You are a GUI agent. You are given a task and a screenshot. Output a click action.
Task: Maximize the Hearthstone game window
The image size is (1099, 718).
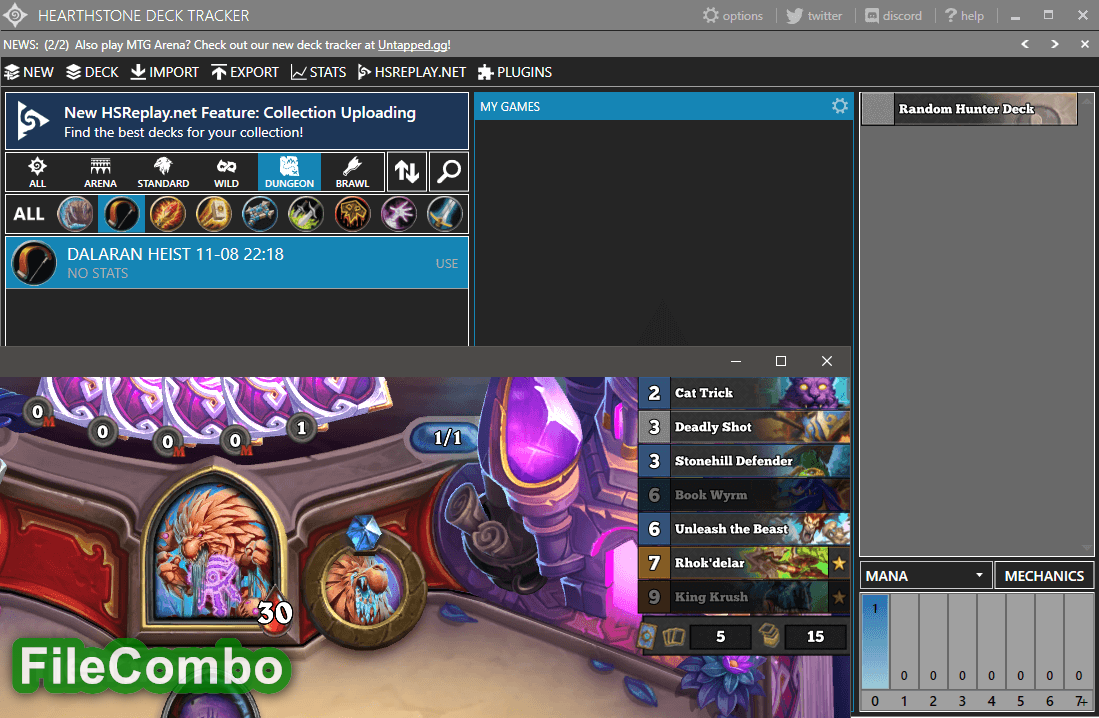tap(781, 361)
